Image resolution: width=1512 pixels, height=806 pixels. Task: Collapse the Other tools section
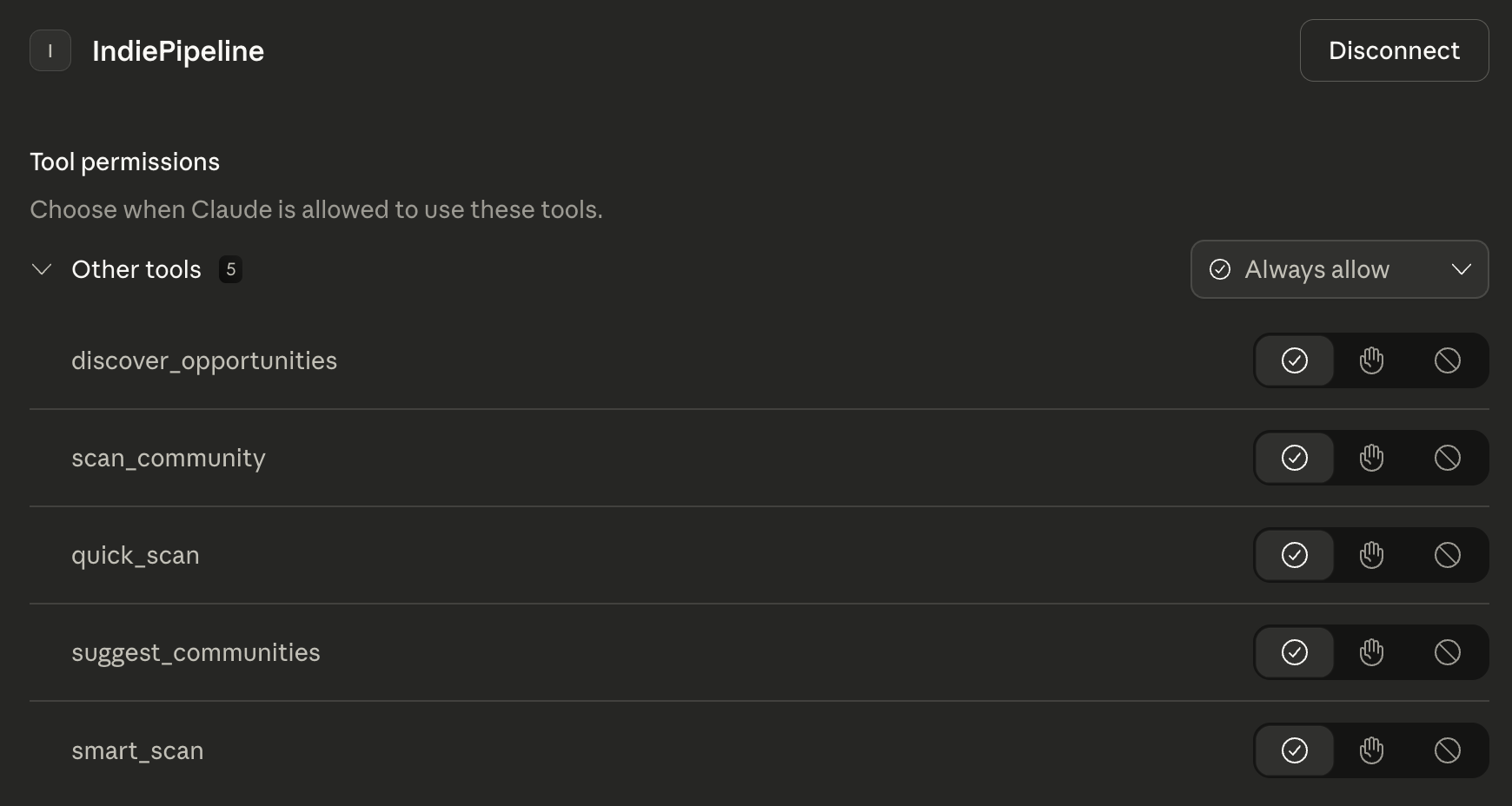click(42, 269)
